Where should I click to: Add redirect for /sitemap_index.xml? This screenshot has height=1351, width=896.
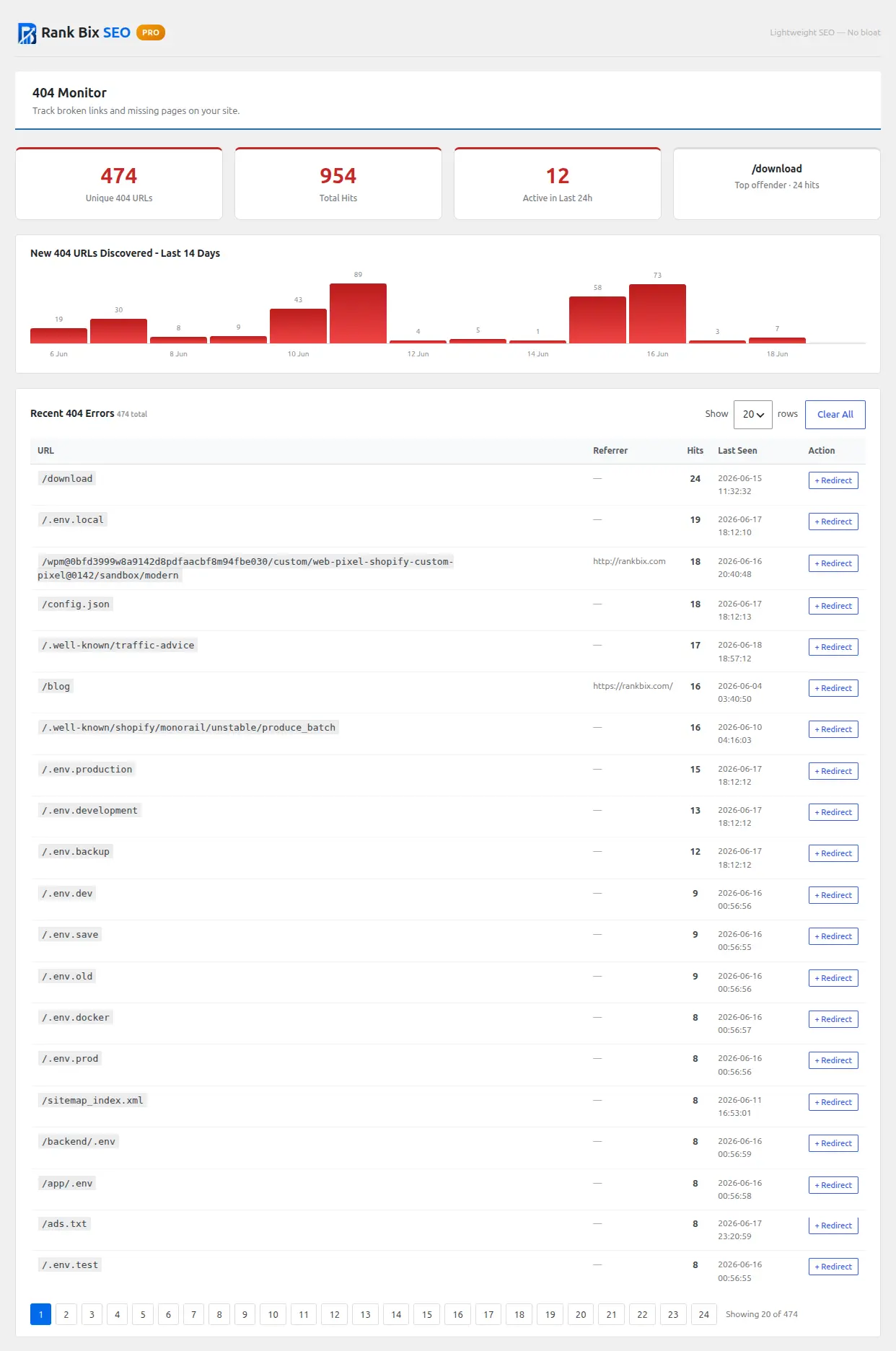pos(833,1102)
